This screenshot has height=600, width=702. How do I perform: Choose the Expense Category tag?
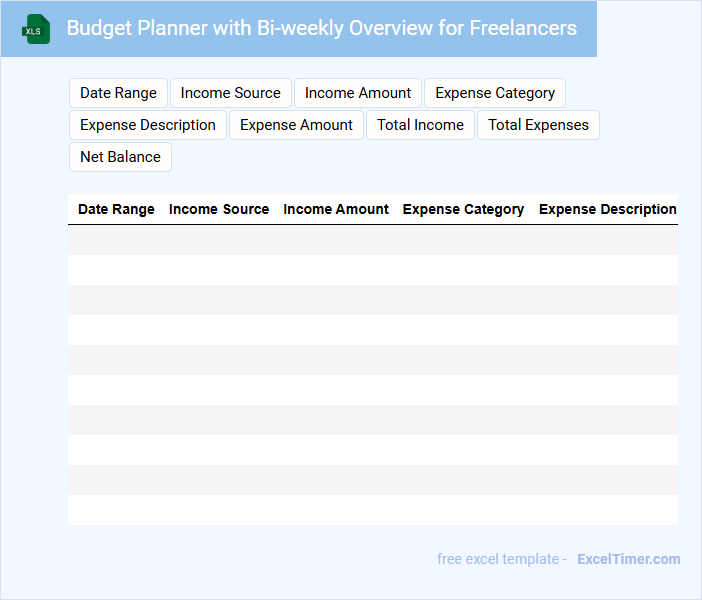pos(495,93)
